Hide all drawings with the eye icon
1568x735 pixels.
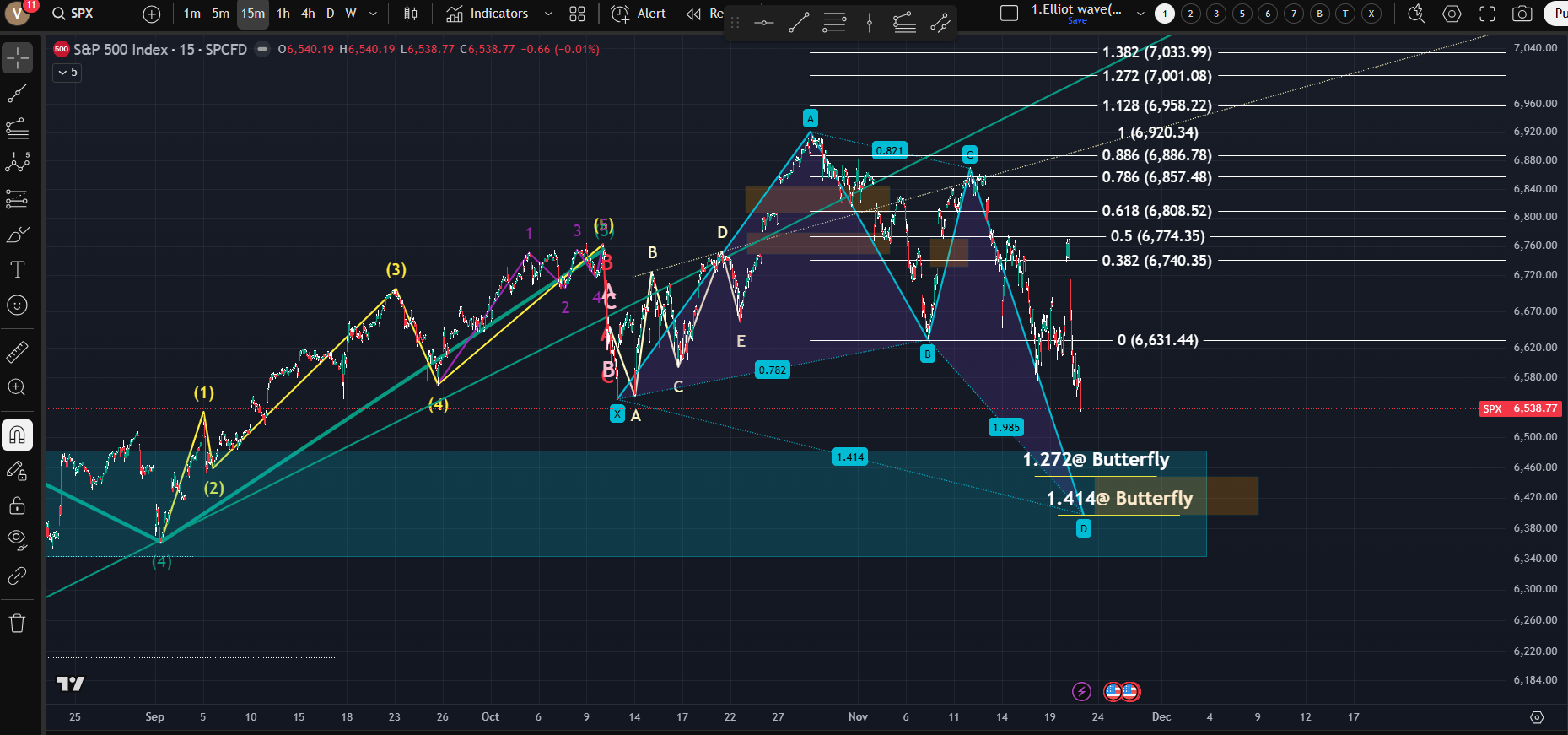(x=17, y=539)
